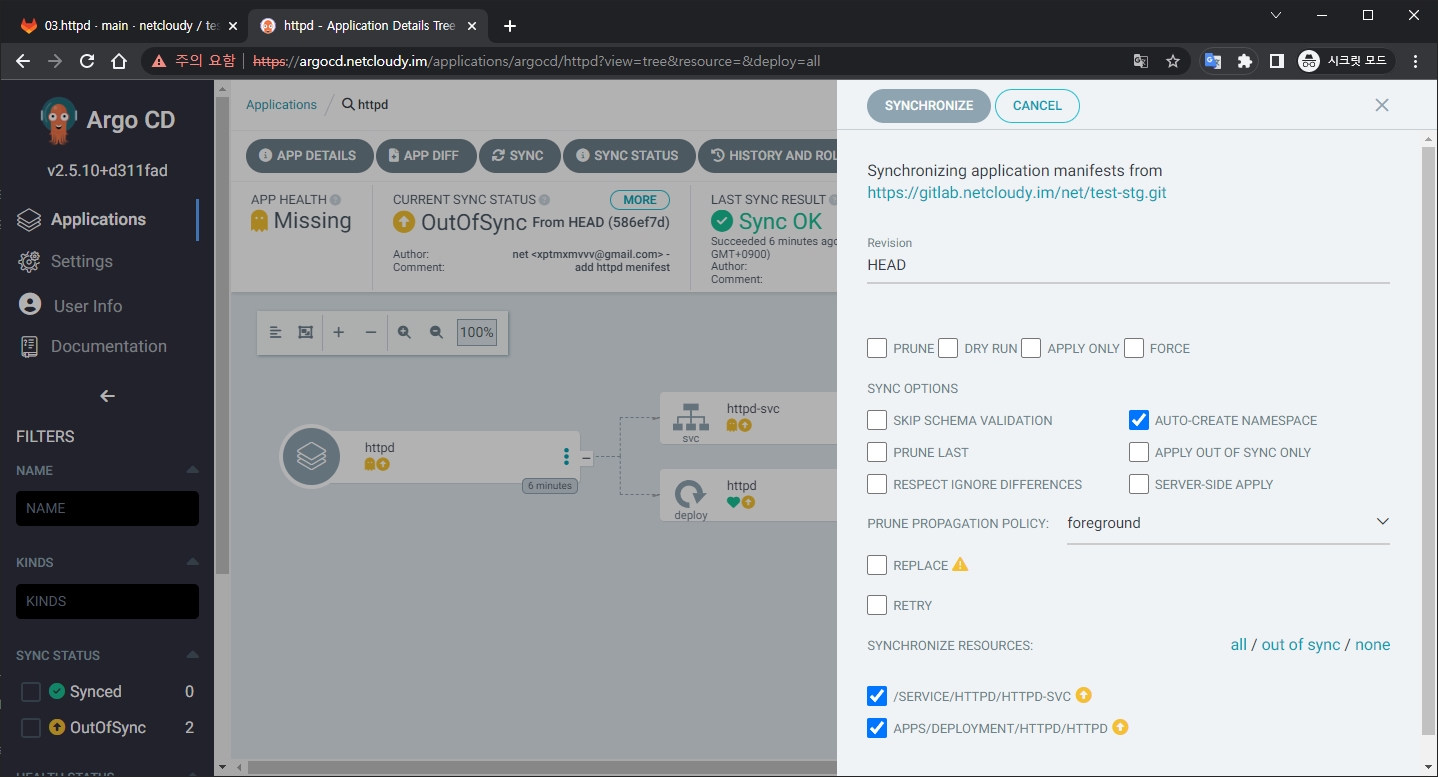Screen dimensions: 1438x777
Task: Enable the DRY RUN checkbox
Action: coord(948,348)
